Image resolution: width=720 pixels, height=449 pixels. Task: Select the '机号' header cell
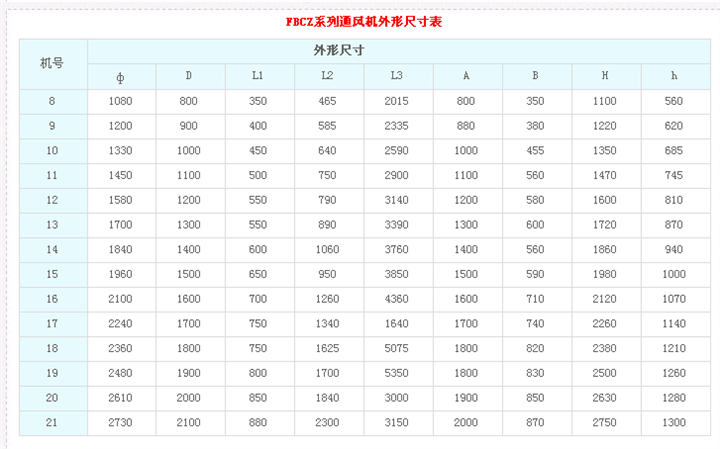coord(53,64)
